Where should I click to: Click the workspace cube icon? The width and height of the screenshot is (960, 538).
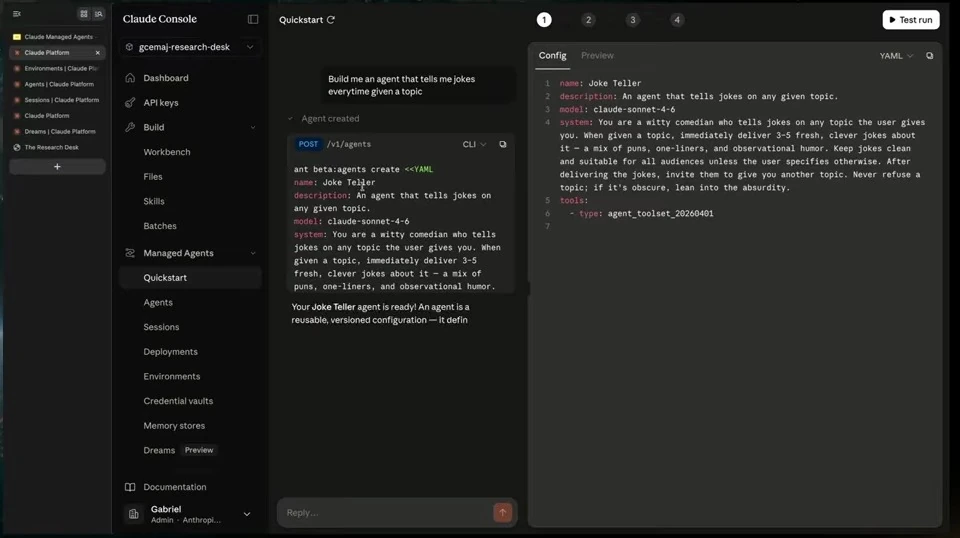click(129, 47)
